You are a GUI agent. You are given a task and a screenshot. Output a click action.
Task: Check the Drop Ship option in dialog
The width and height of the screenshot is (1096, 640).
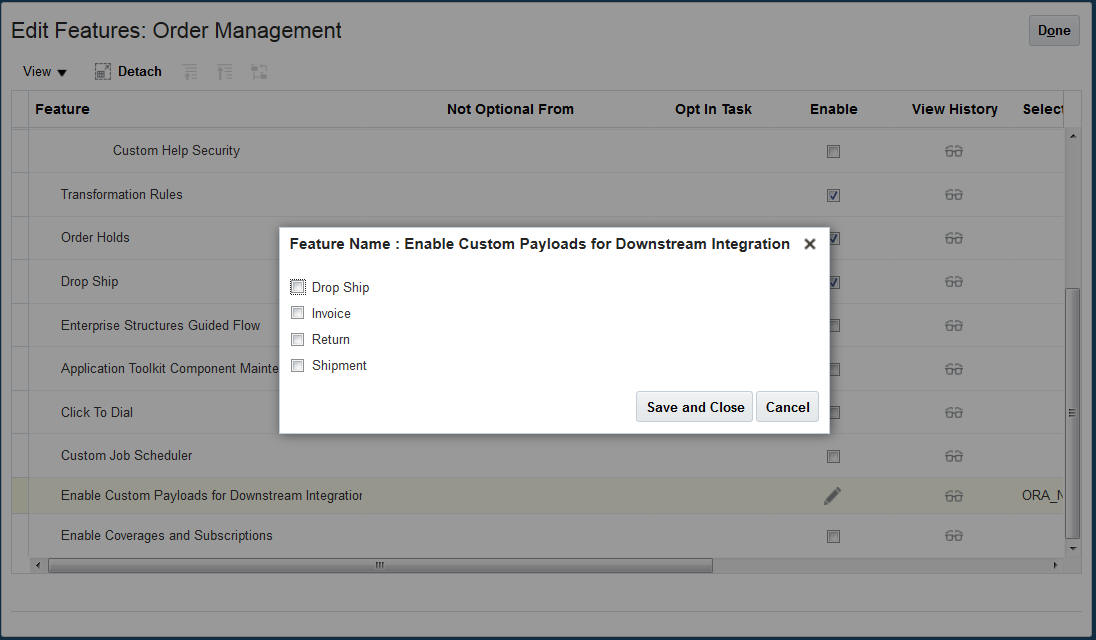coord(298,287)
